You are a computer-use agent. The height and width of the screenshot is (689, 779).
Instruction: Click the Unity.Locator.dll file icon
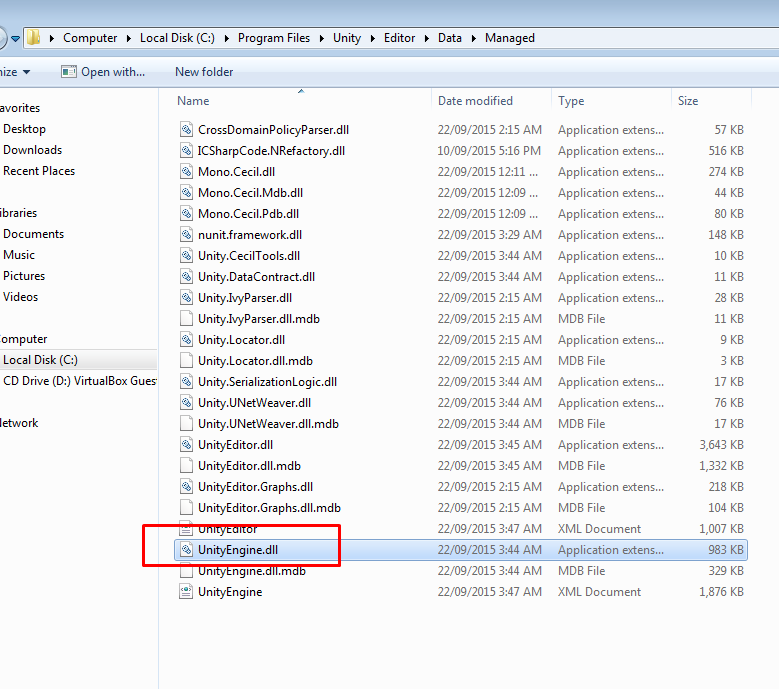click(186, 340)
